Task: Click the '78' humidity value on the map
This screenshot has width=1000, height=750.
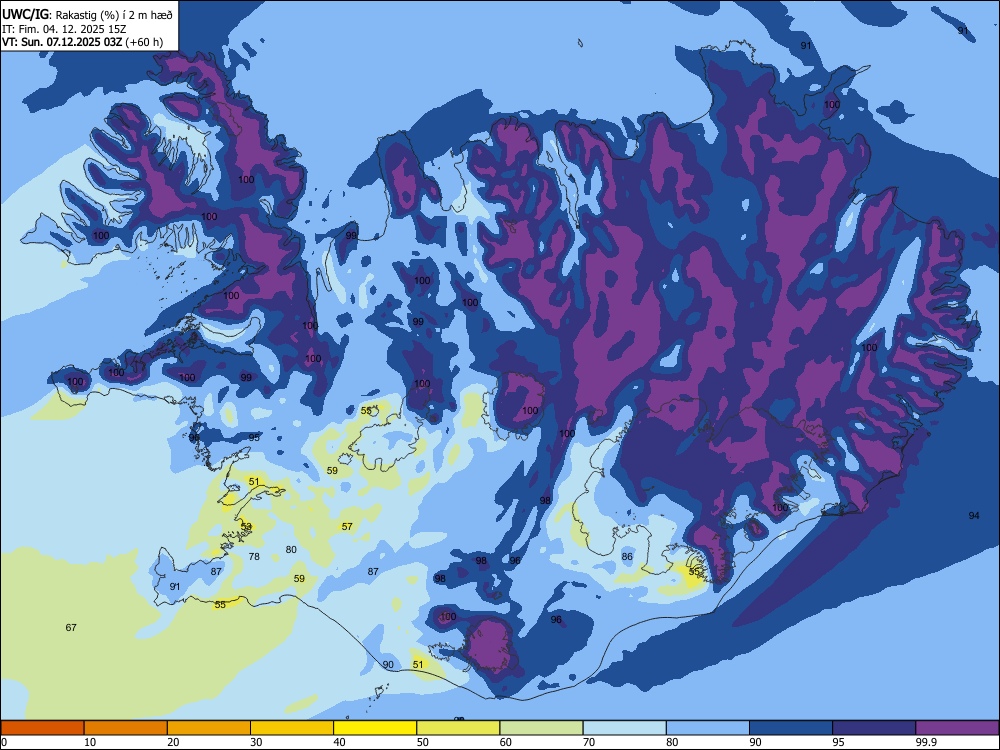Action: (254, 557)
